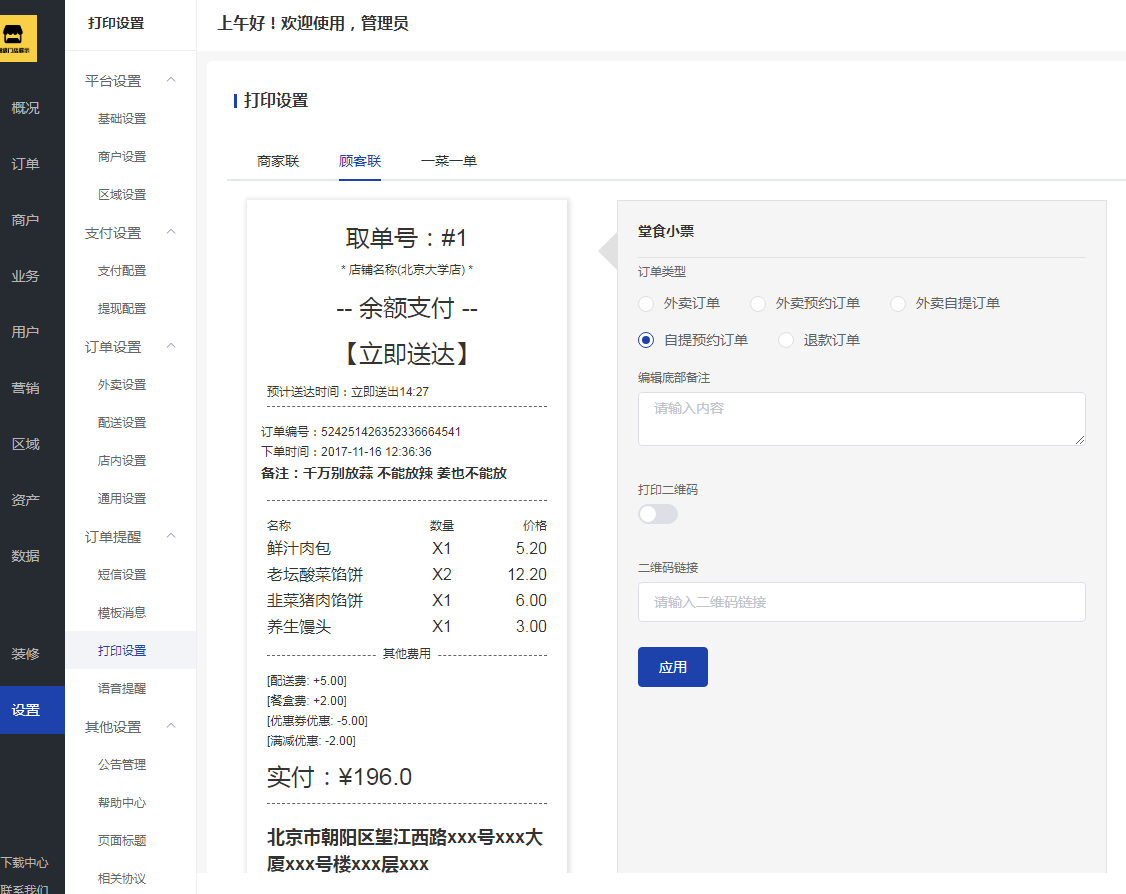Collapse the 其他设置 section chevron
The image size is (1126, 894).
click(171, 726)
